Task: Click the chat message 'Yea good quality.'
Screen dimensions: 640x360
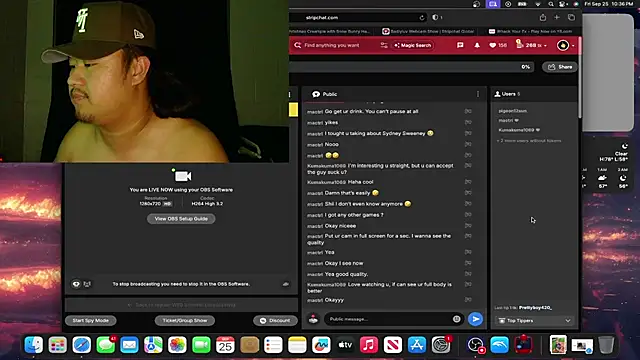Action: (x=346, y=274)
